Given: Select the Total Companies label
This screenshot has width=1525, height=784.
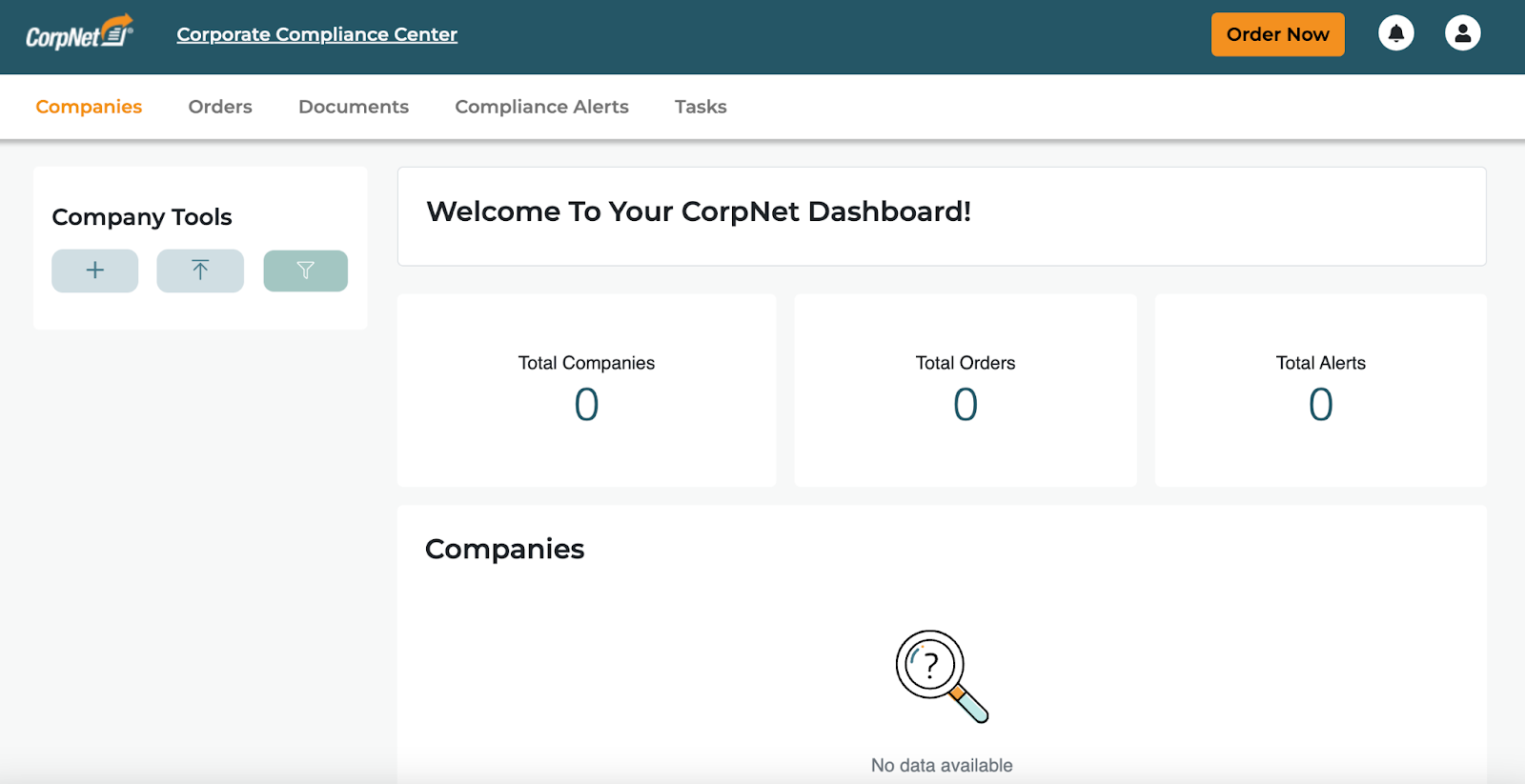Looking at the screenshot, I should click(586, 363).
